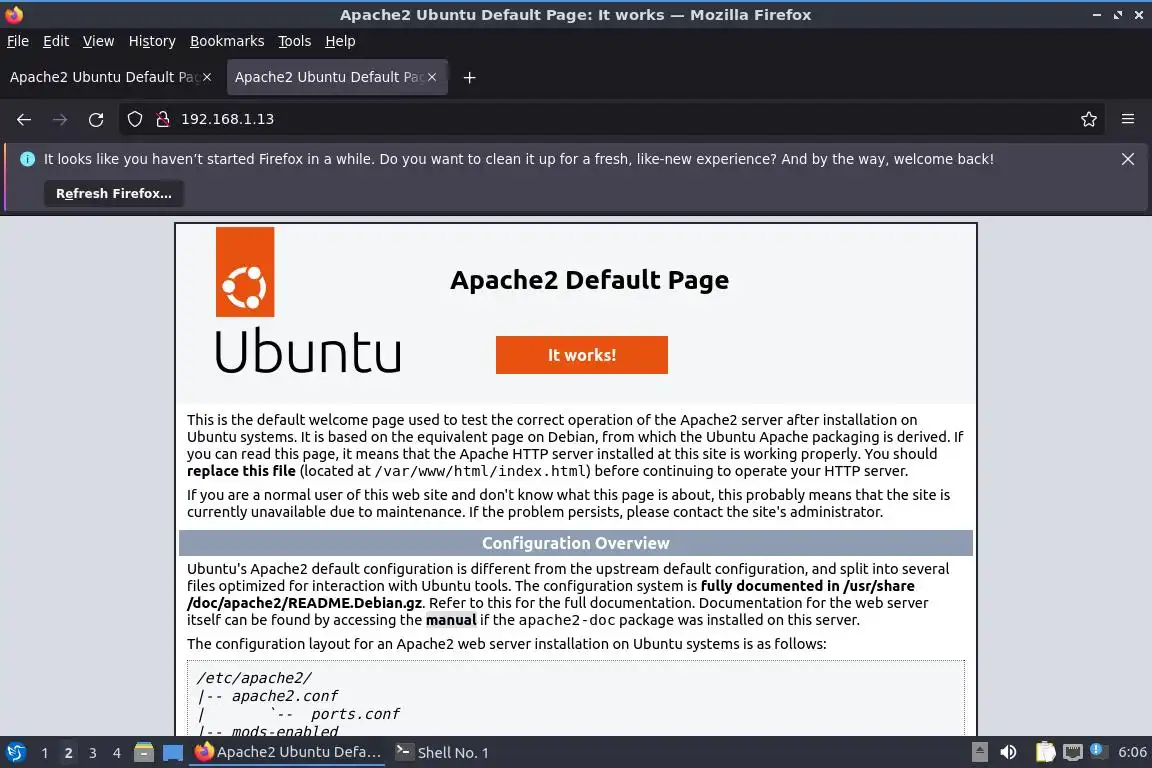Viewport: 1152px width, 768px height.
Task: Close the first Apache2 tab
Action: point(207,77)
